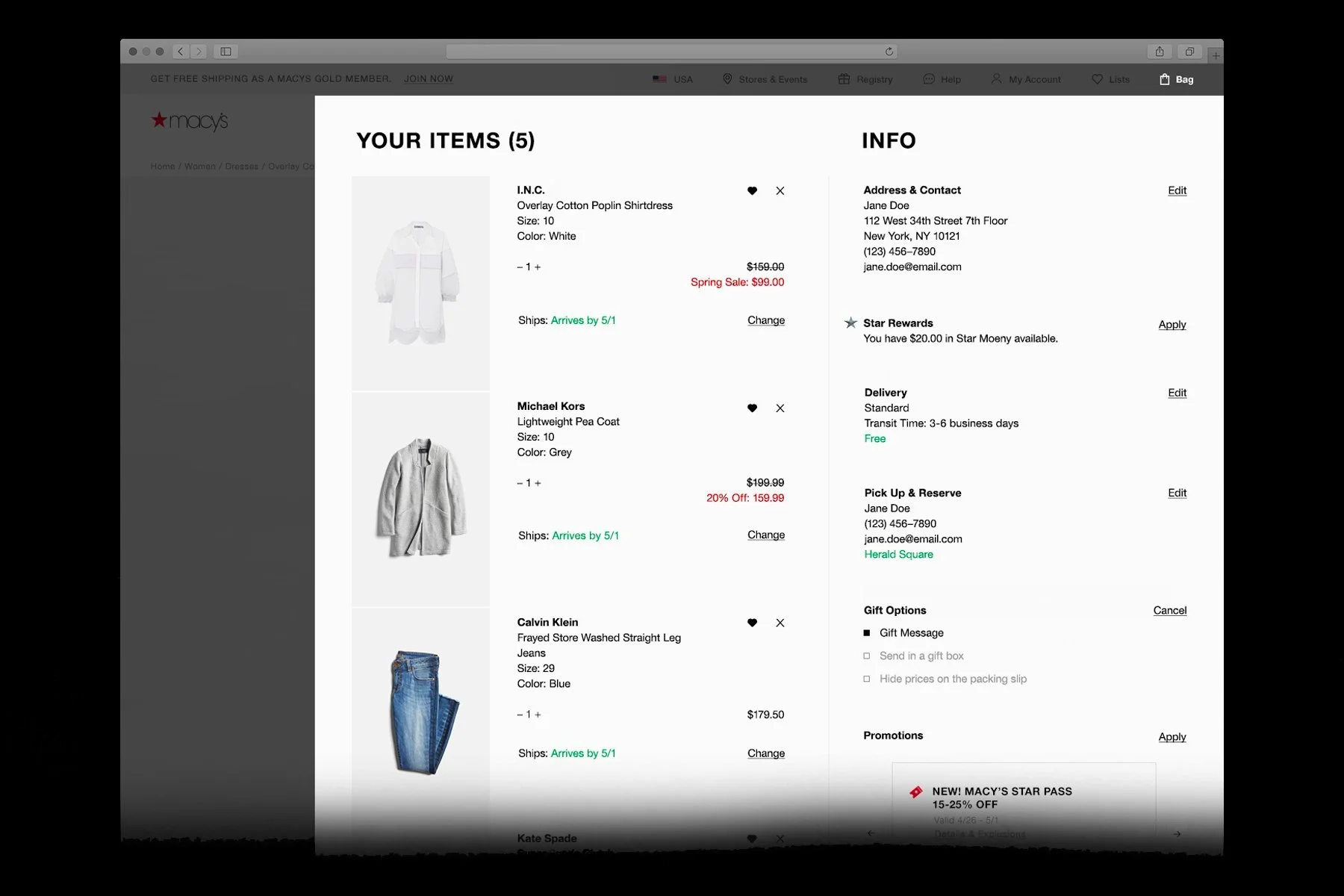Open Help from the top navigation

(x=942, y=79)
